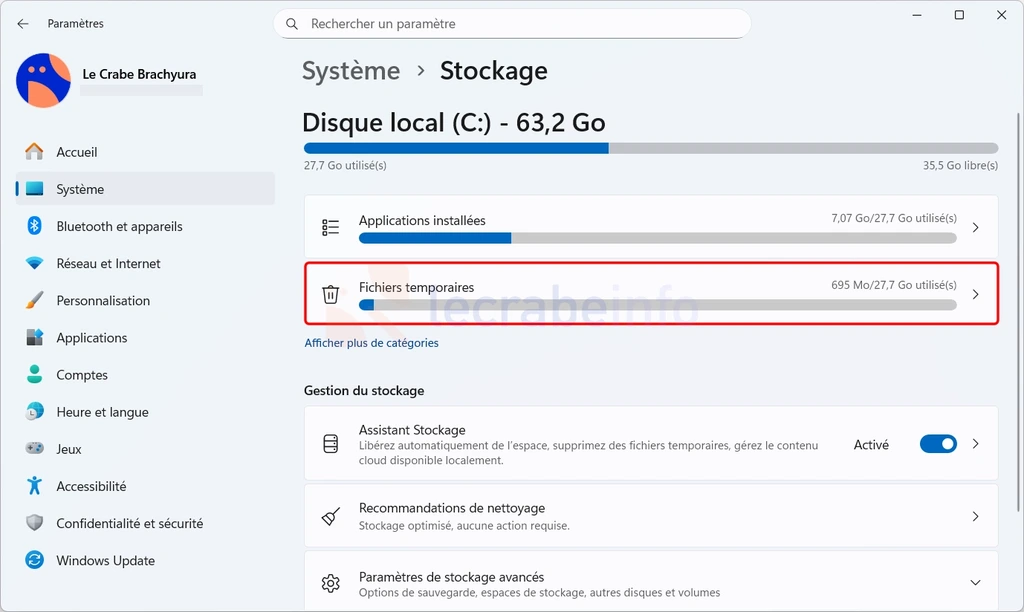Open Jeux settings in the sidebar
Screen dimensions: 1024x612
145,449
